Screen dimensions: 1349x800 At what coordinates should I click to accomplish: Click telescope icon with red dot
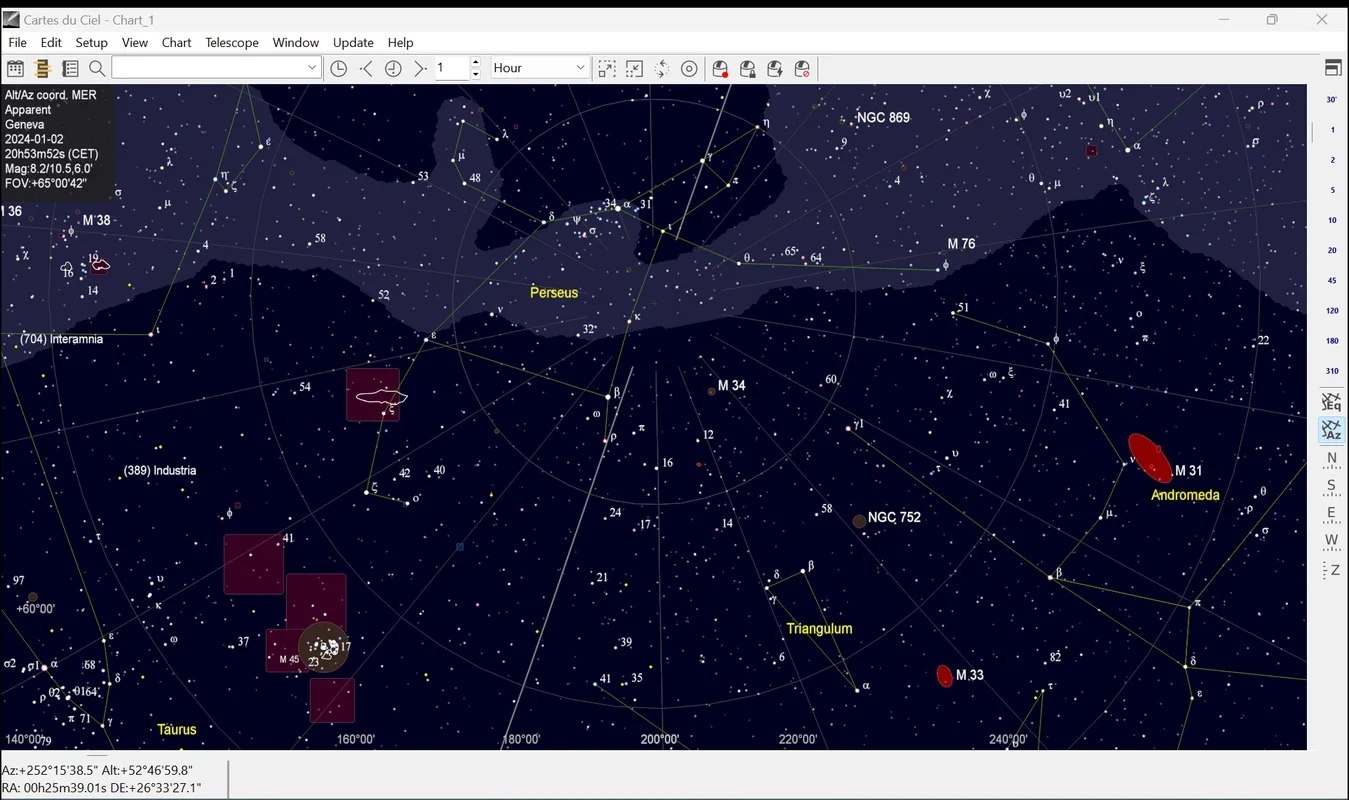[720, 68]
